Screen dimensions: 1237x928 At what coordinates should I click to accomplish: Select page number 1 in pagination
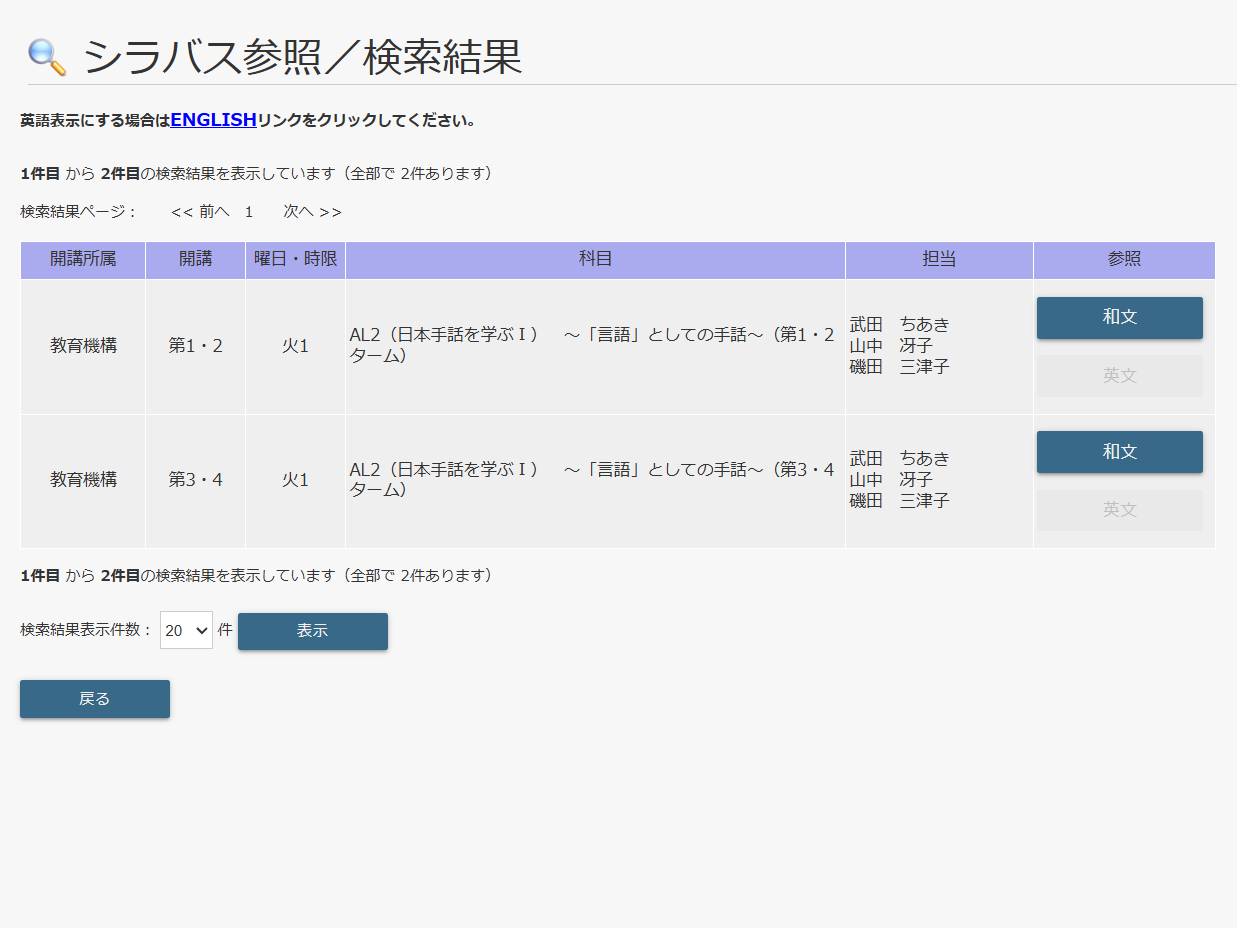click(x=249, y=212)
